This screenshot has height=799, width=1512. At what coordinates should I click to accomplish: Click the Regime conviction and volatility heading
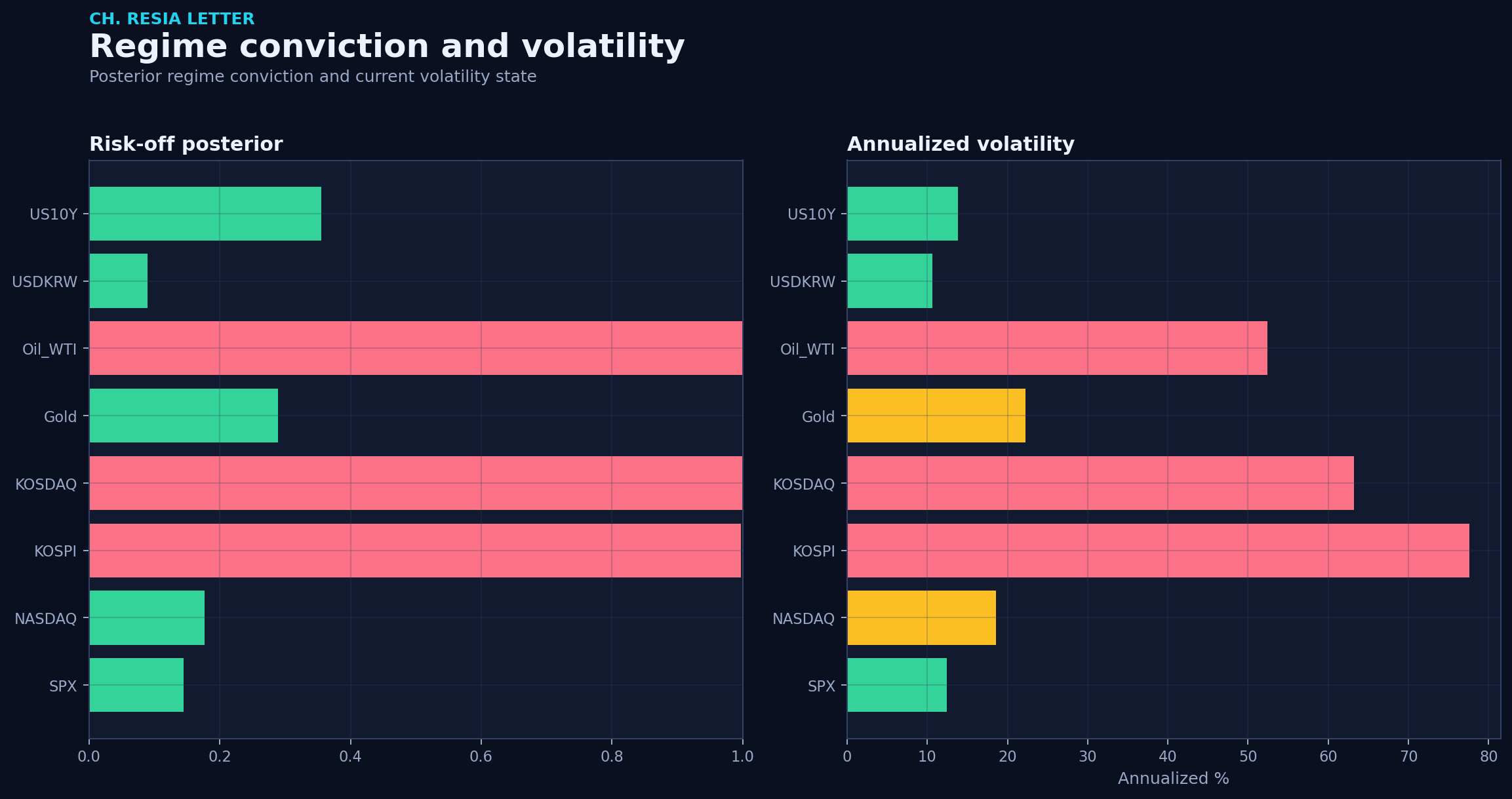pyautogui.click(x=387, y=47)
